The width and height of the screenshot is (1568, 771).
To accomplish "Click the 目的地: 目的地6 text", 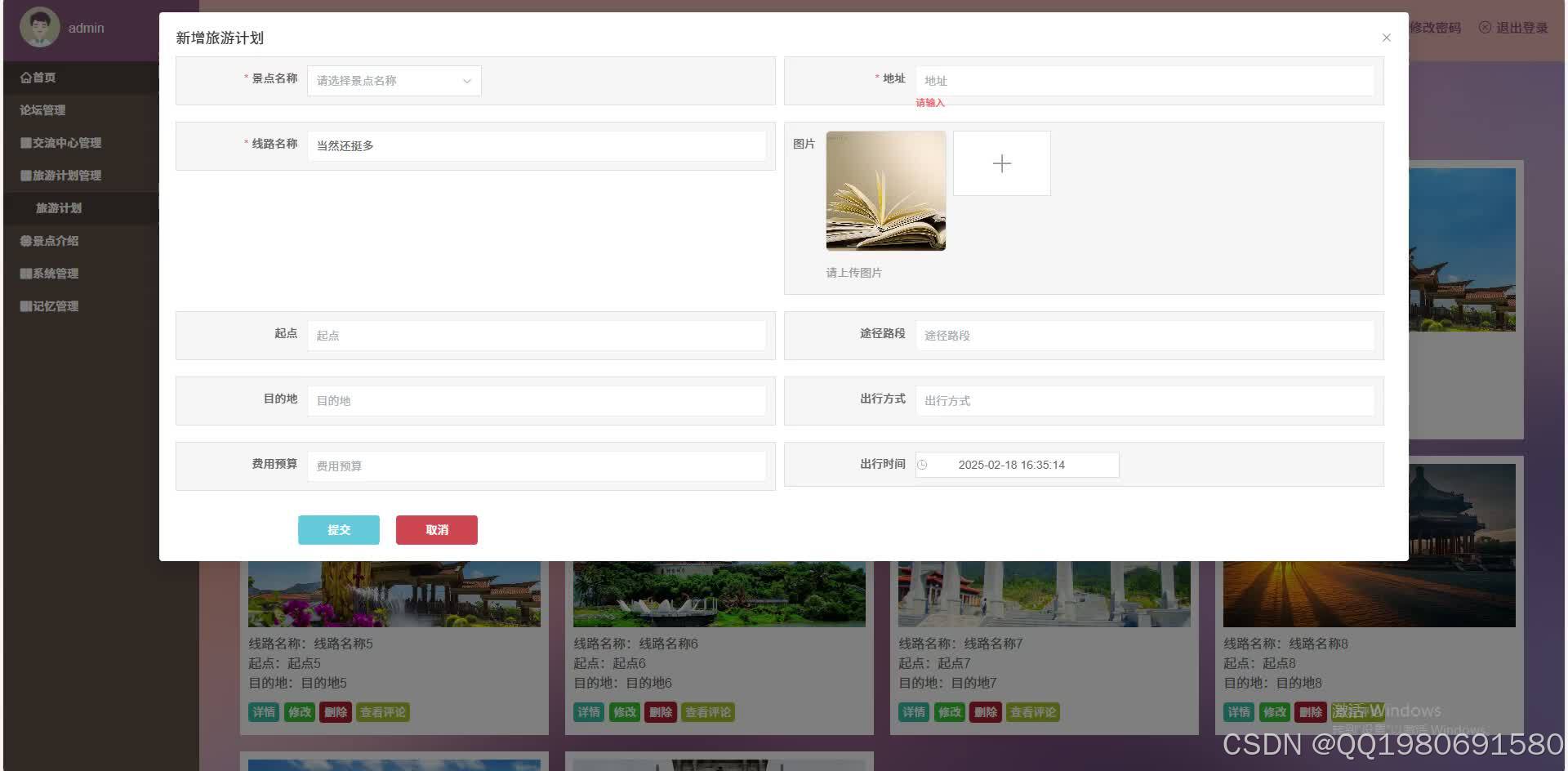I will point(622,683).
